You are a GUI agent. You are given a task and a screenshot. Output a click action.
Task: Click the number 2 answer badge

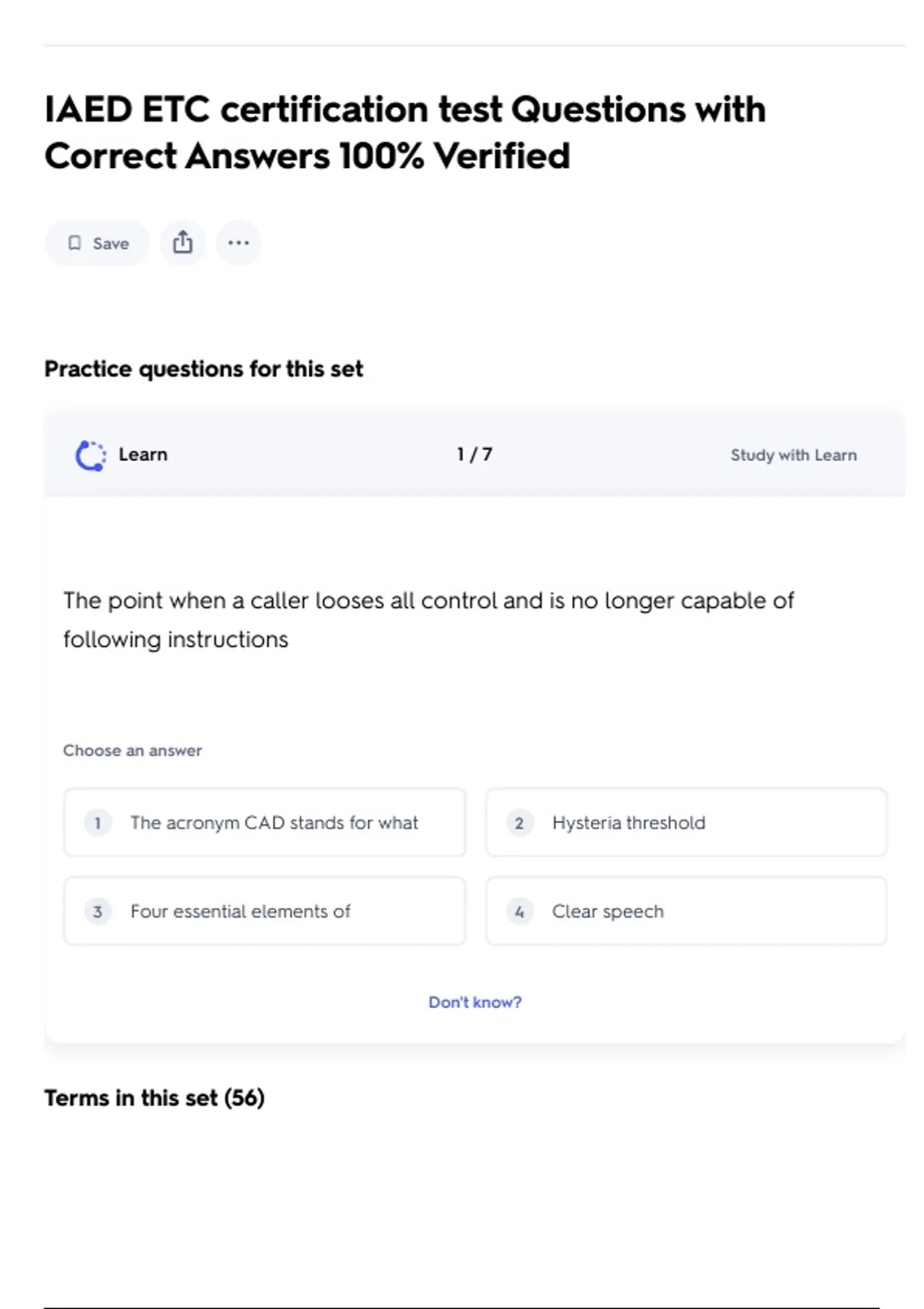click(x=520, y=823)
